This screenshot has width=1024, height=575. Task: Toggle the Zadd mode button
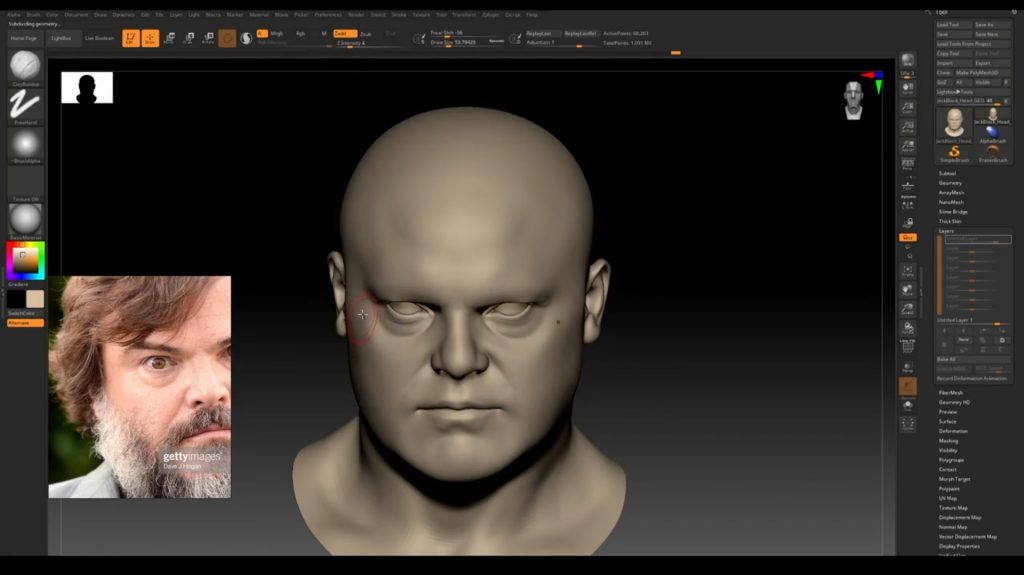[345, 33]
